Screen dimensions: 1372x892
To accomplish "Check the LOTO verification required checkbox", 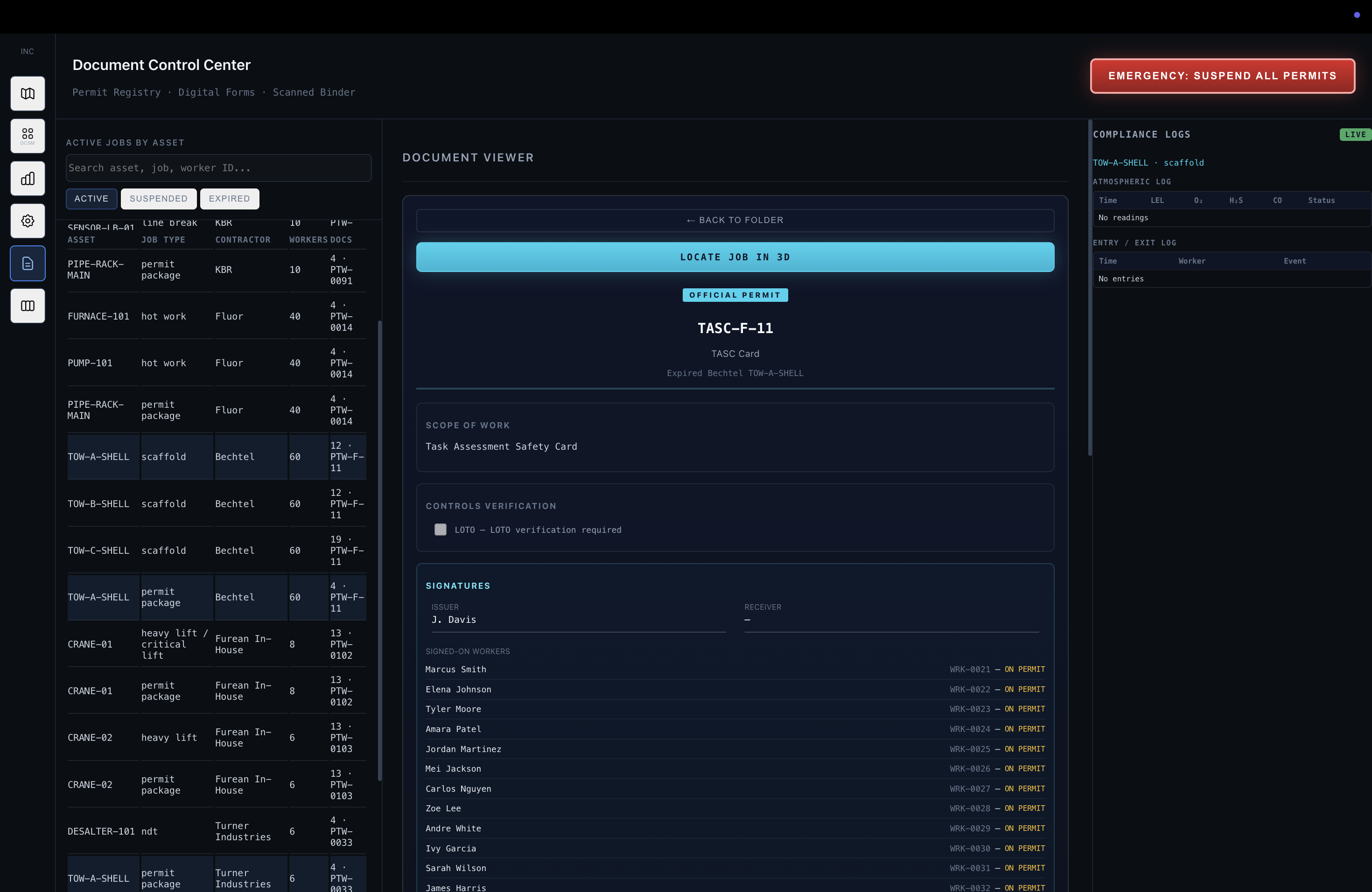I will point(441,530).
